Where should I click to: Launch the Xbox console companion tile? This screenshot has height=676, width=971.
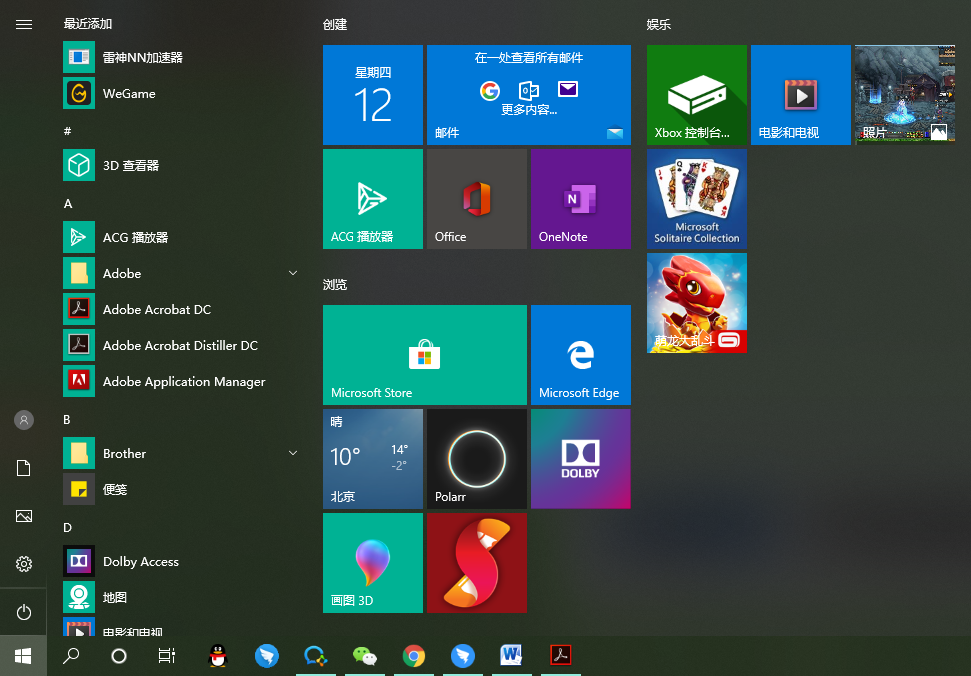(x=696, y=95)
